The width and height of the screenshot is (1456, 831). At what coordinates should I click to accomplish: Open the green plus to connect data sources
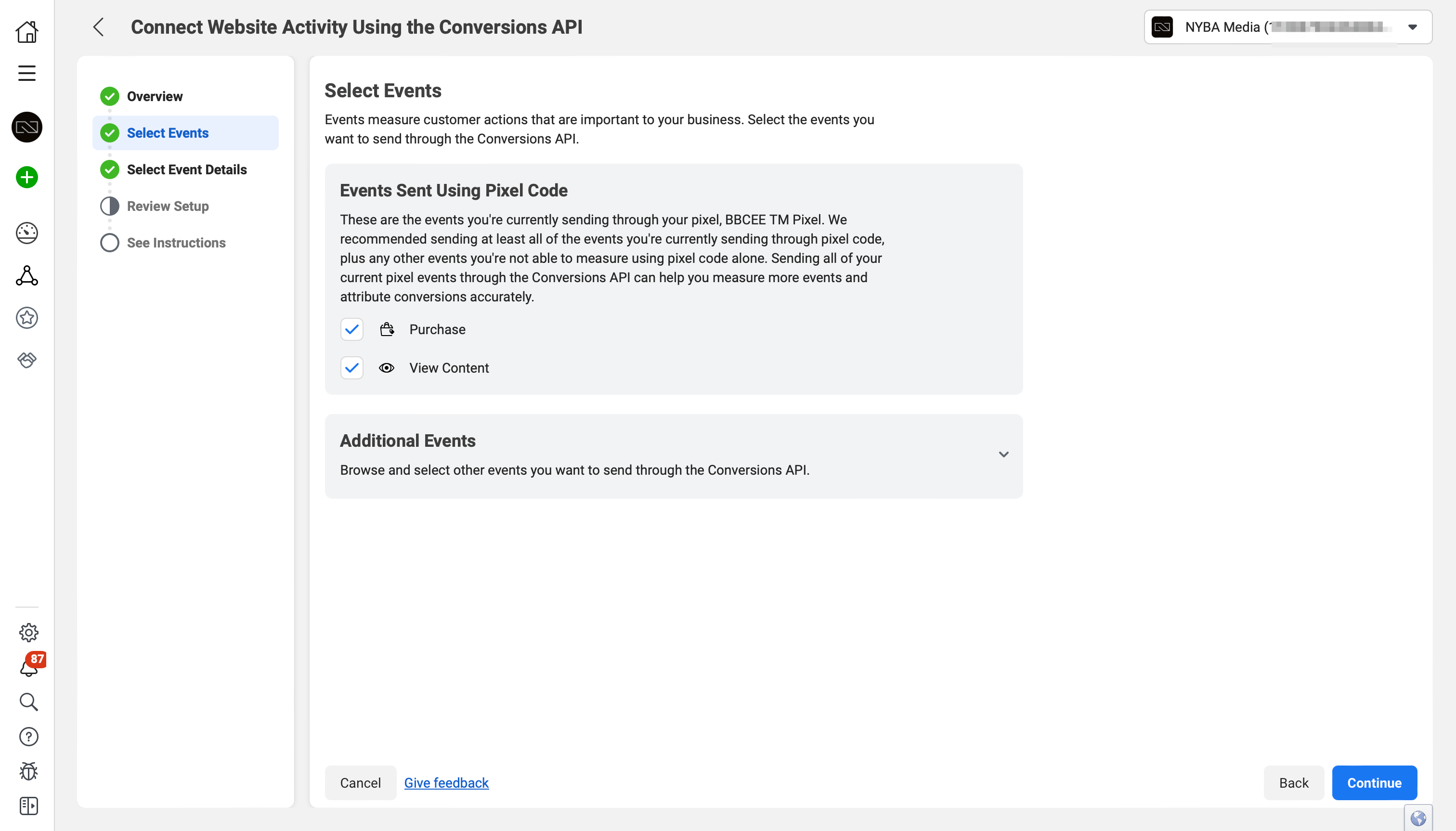(x=27, y=177)
